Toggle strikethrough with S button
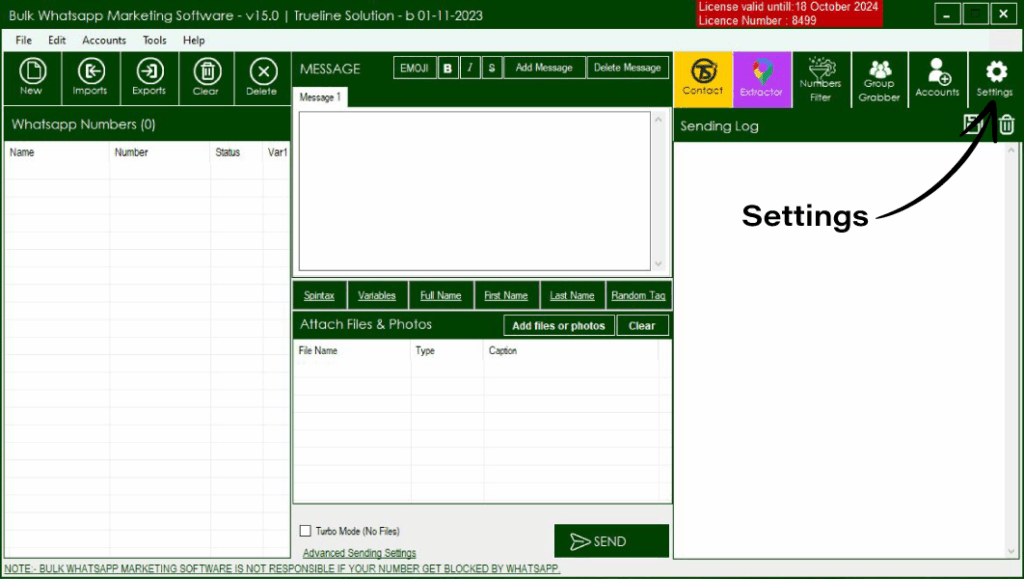This screenshot has height=579, width=1024. click(x=491, y=67)
